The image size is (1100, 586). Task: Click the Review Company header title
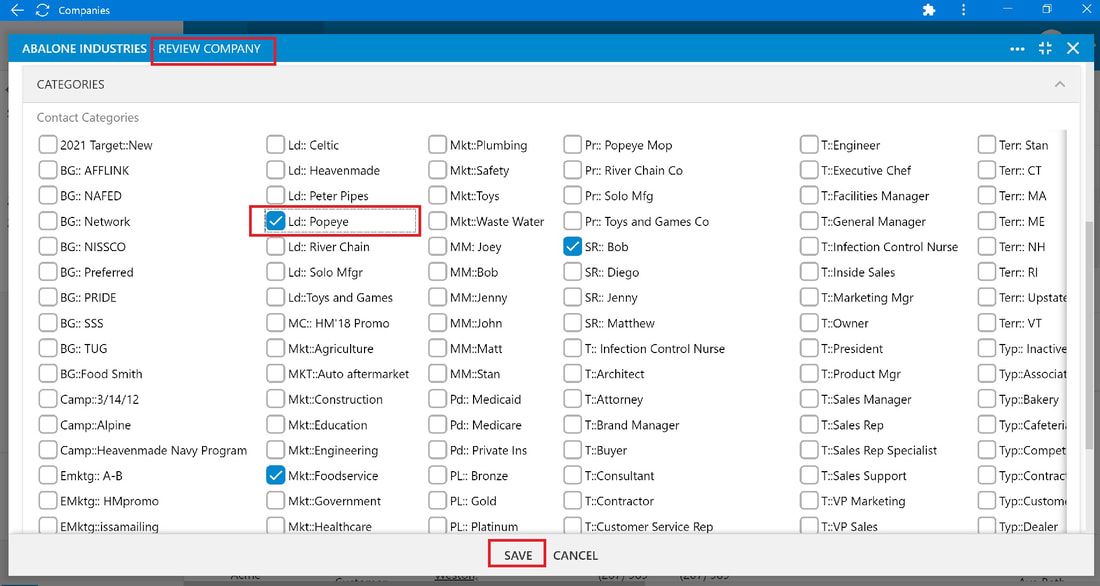pos(209,48)
